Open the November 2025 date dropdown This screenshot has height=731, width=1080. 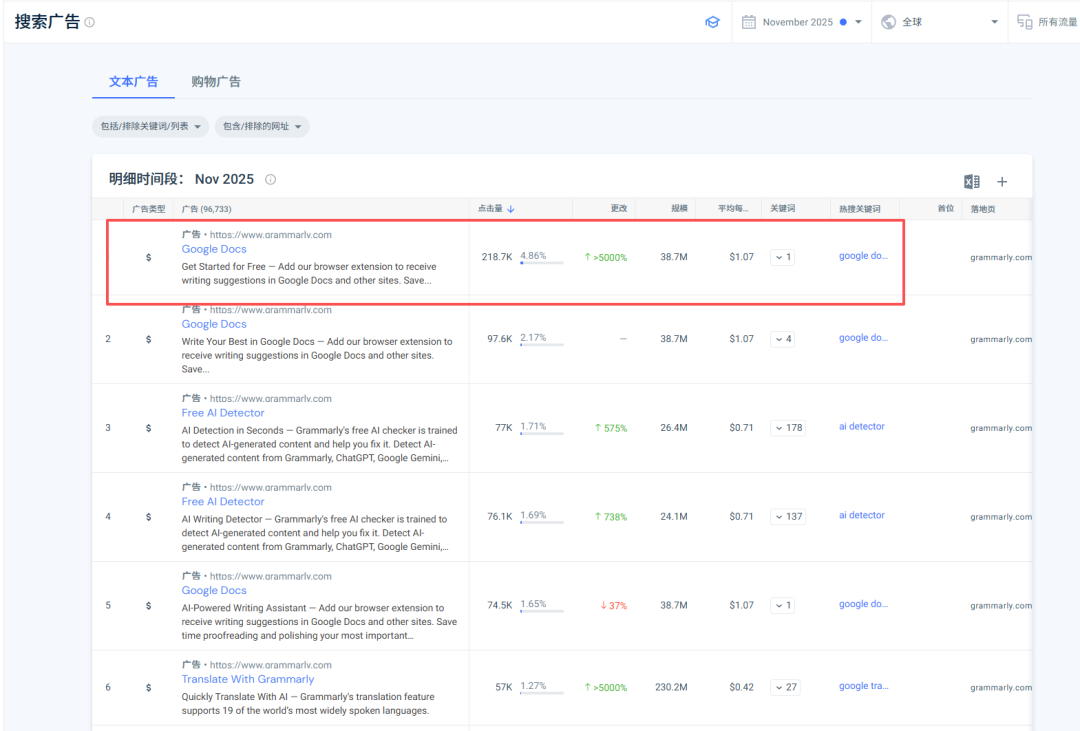pos(803,22)
